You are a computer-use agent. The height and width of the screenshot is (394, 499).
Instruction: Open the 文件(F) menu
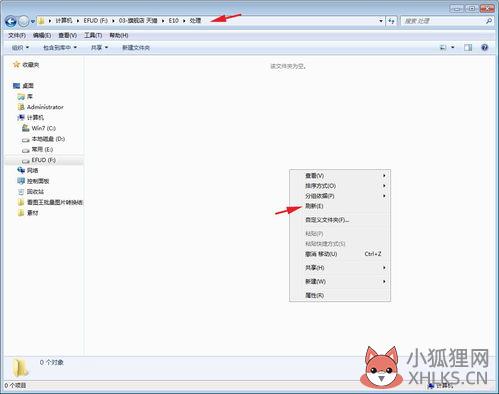point(17,35)
